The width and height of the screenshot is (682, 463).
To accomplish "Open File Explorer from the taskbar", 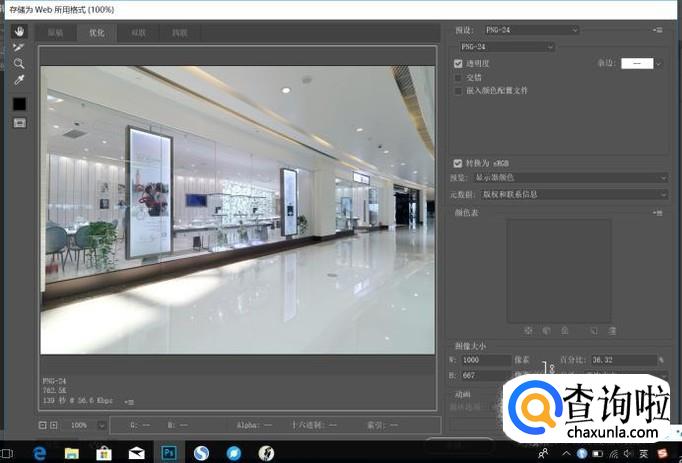I will (72, 453).
